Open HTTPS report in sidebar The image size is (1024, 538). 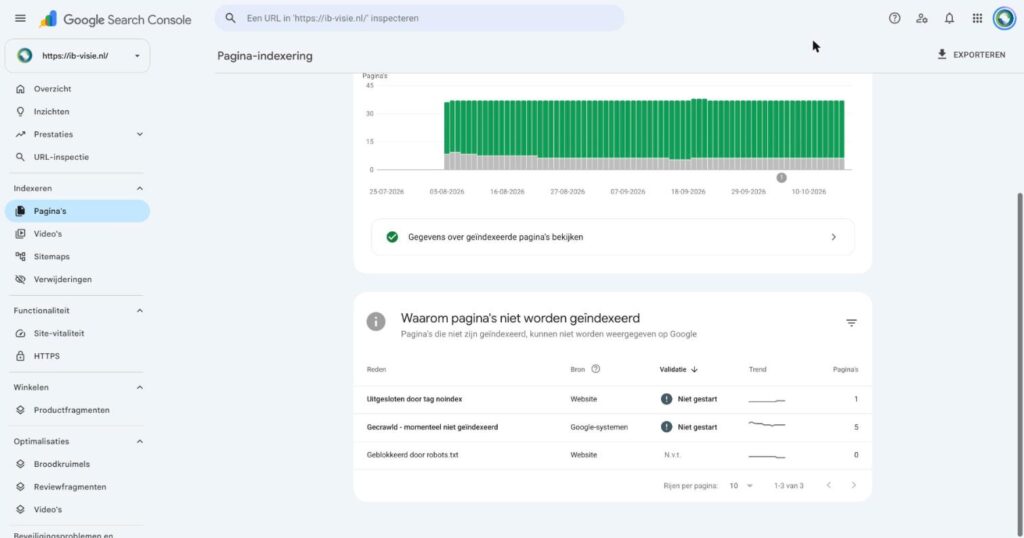coord(46,356)
